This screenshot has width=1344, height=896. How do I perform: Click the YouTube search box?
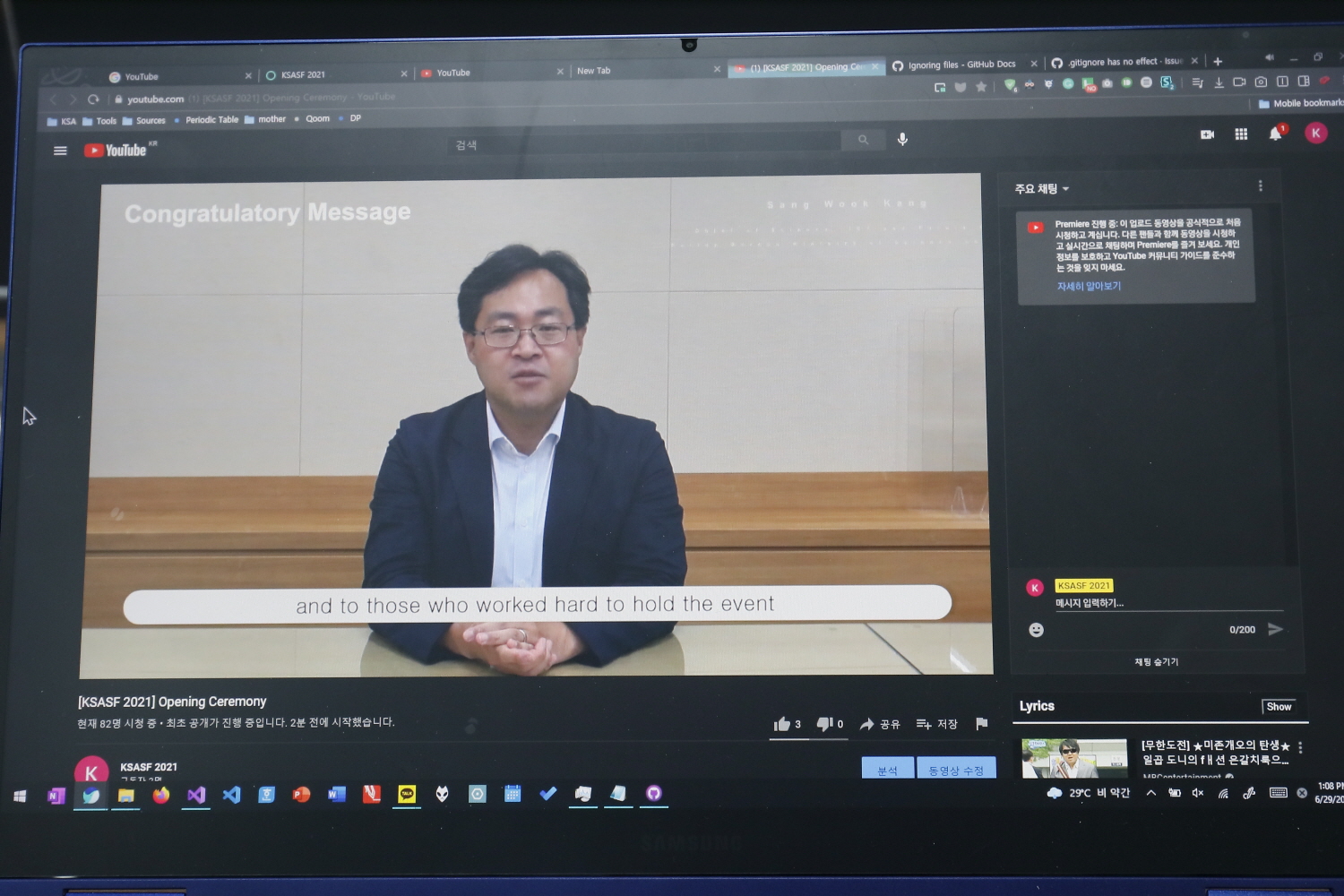tap(645, 143)
